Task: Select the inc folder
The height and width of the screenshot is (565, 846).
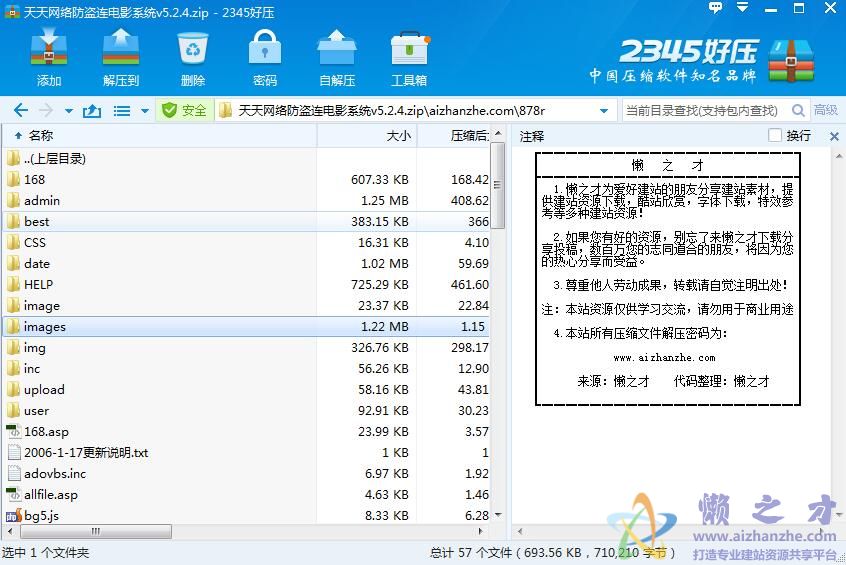Action: click(246, 369)
